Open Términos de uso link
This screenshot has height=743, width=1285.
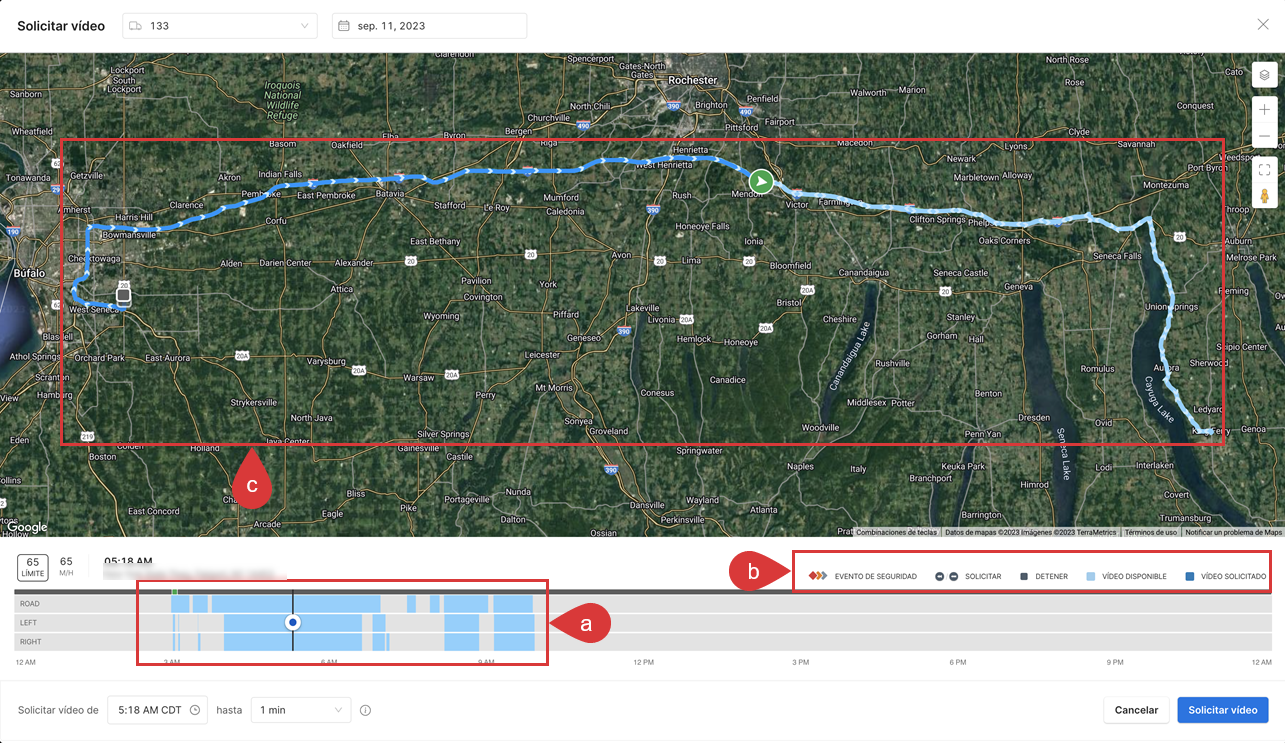(1151, 532)
